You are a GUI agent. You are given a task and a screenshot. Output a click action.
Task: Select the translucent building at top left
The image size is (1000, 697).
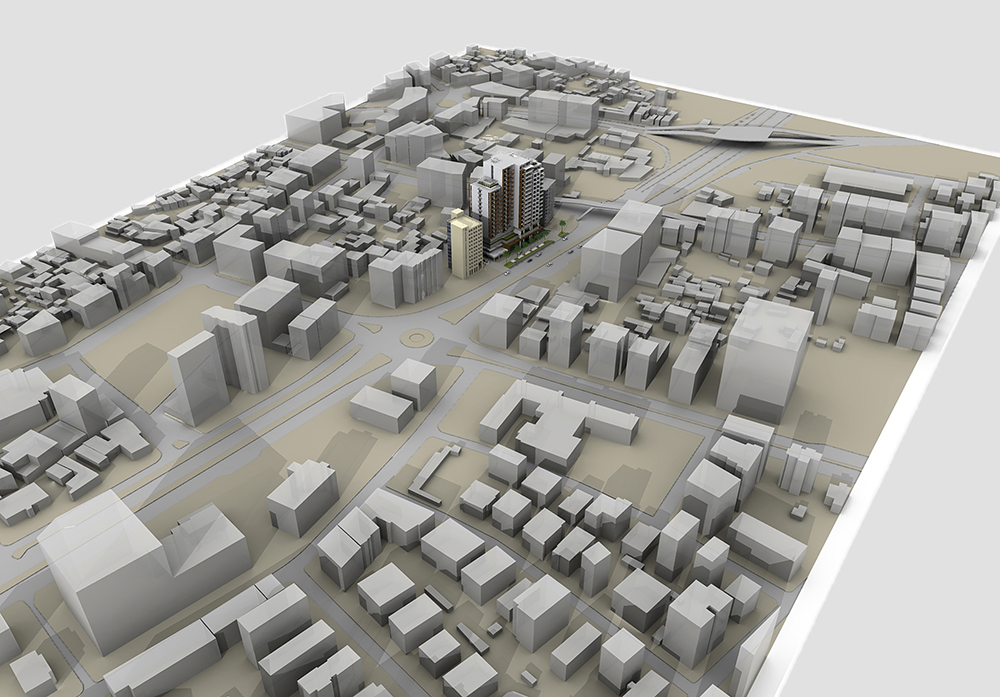315,120
